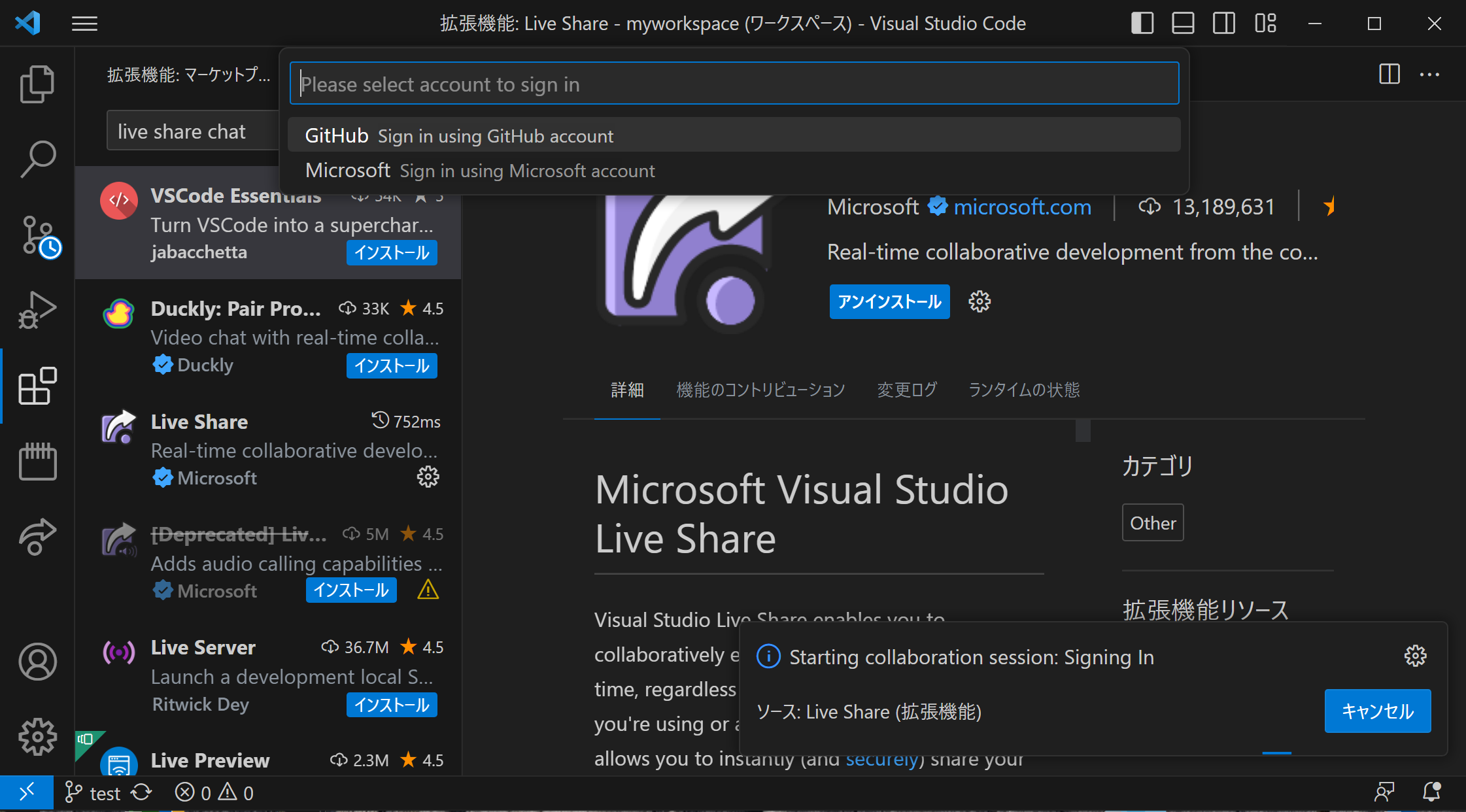The height and width of the screenshot is (812, 1466).
Task: Open the calendar-style activity bar view
Action: tap(37, 461)
